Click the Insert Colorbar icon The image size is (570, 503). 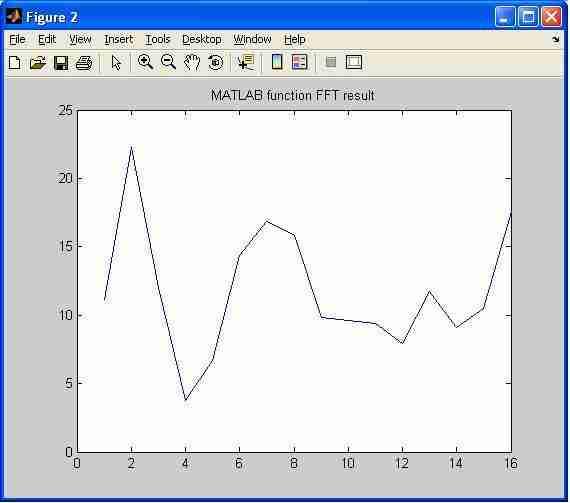[277, 62]
